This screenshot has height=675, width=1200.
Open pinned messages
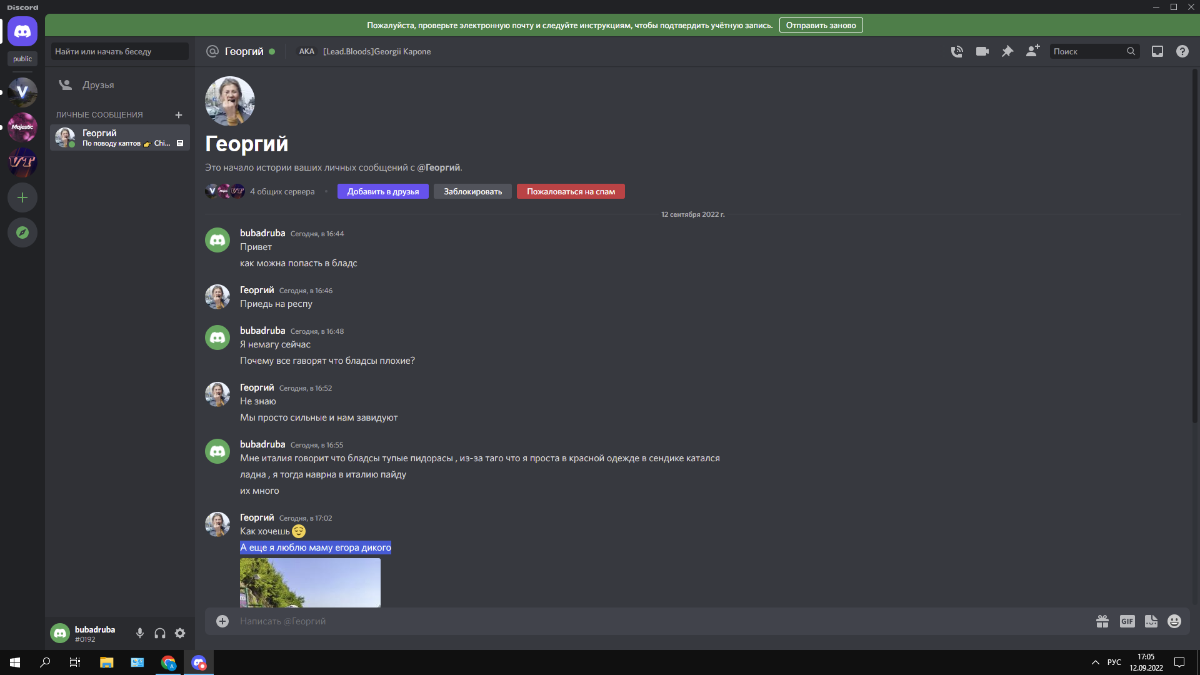pos(1007,51)
